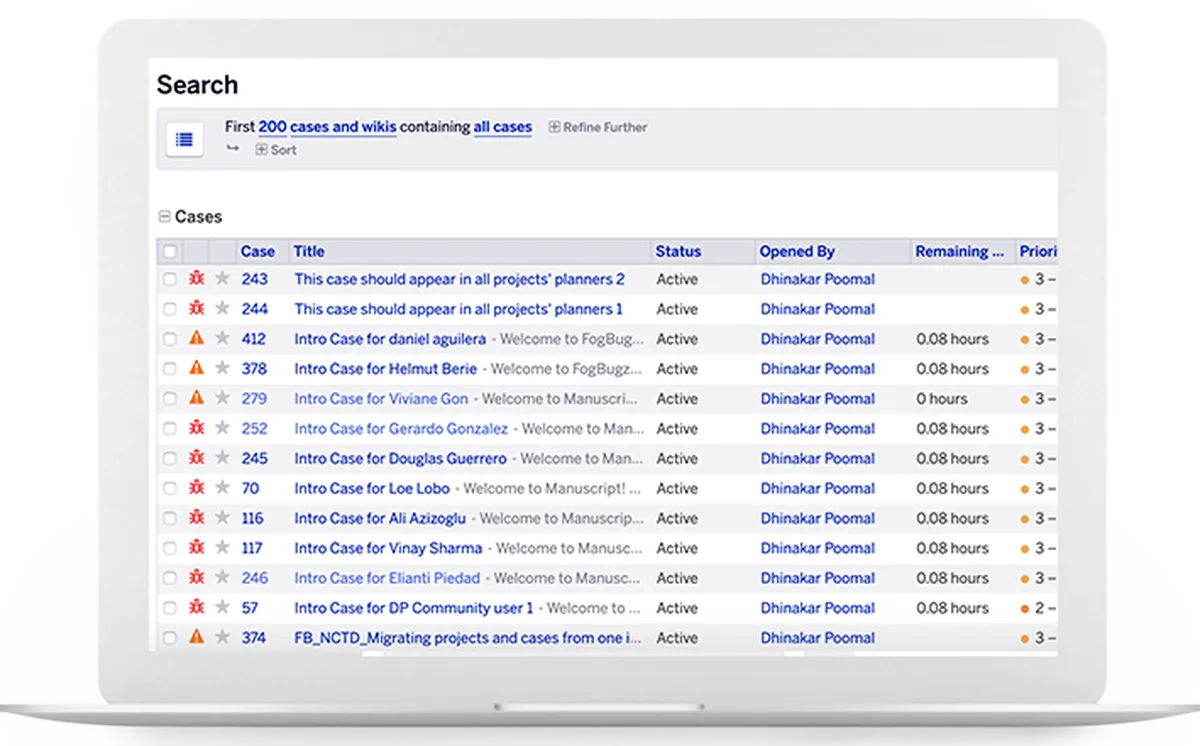Viewport: 1200px width, 746px height.
Task: Open the list view icon button
Action: click(184, 139)
